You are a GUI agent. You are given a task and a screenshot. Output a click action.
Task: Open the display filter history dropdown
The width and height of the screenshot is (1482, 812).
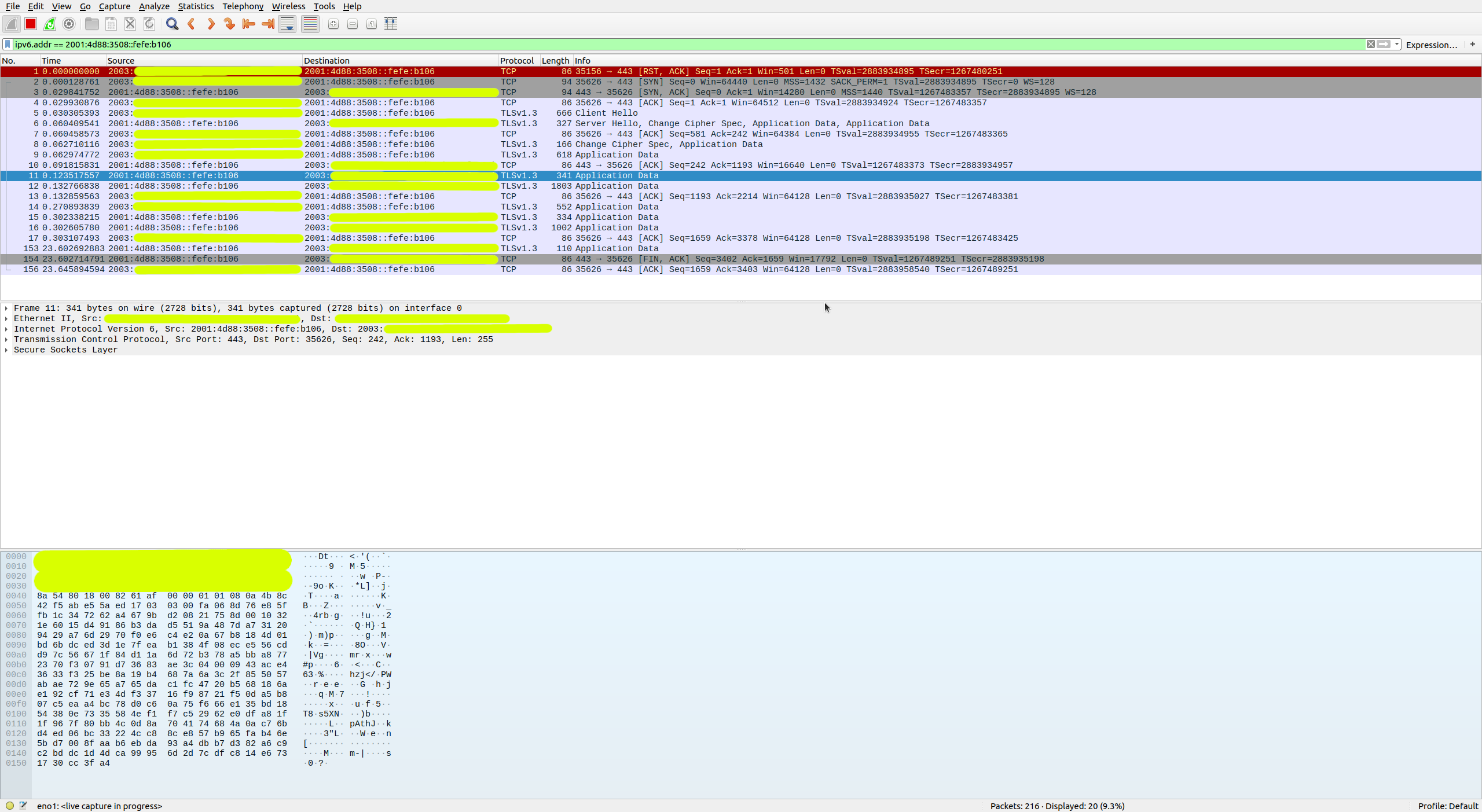(x=1397, y=44)
